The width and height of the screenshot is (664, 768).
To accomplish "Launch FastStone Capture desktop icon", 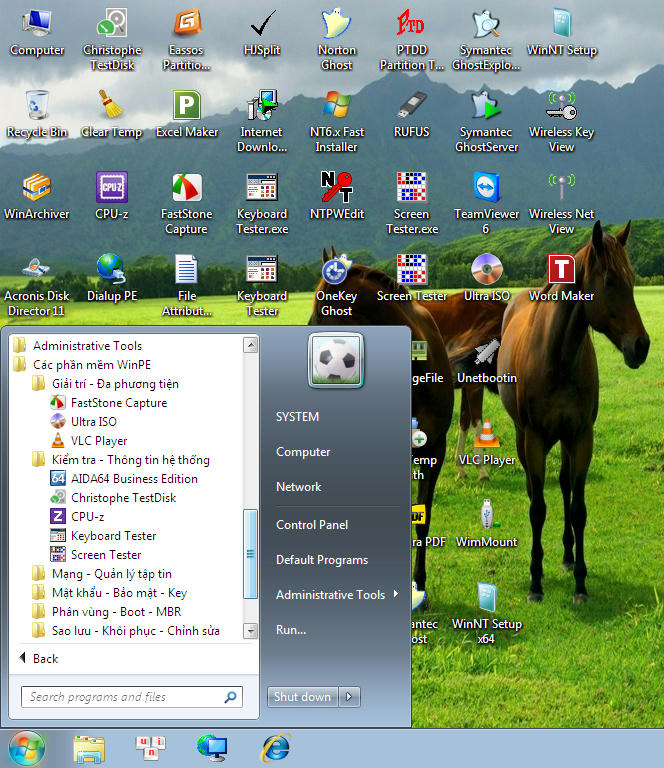I will 187,203.
